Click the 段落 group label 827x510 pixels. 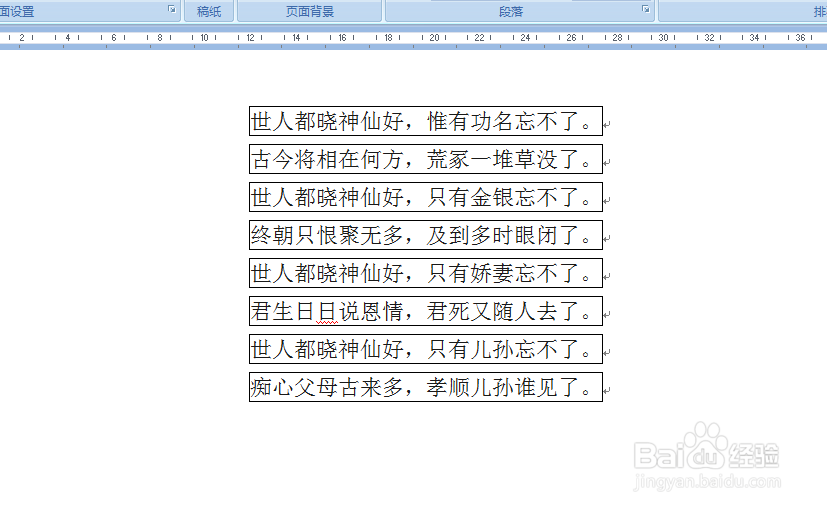click(x=511, y=12)
